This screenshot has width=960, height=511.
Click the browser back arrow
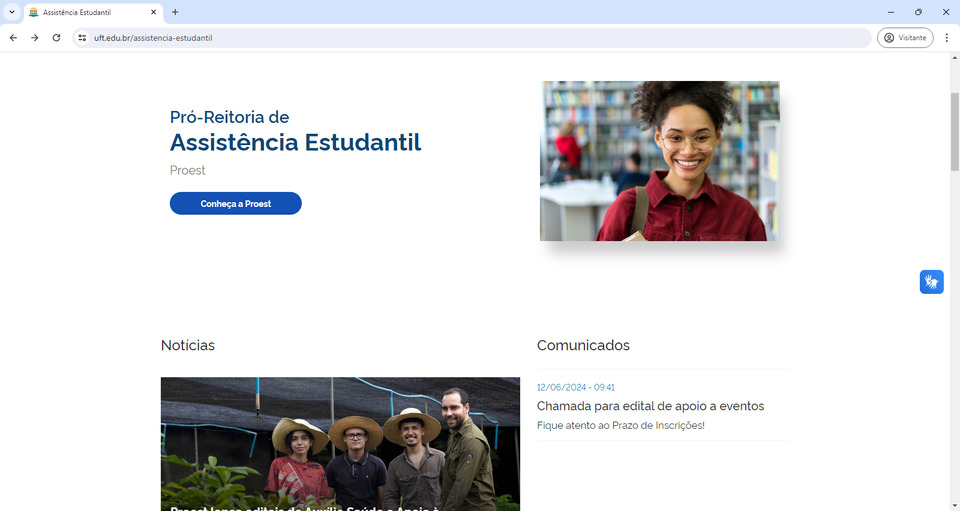tap(13, 38)
